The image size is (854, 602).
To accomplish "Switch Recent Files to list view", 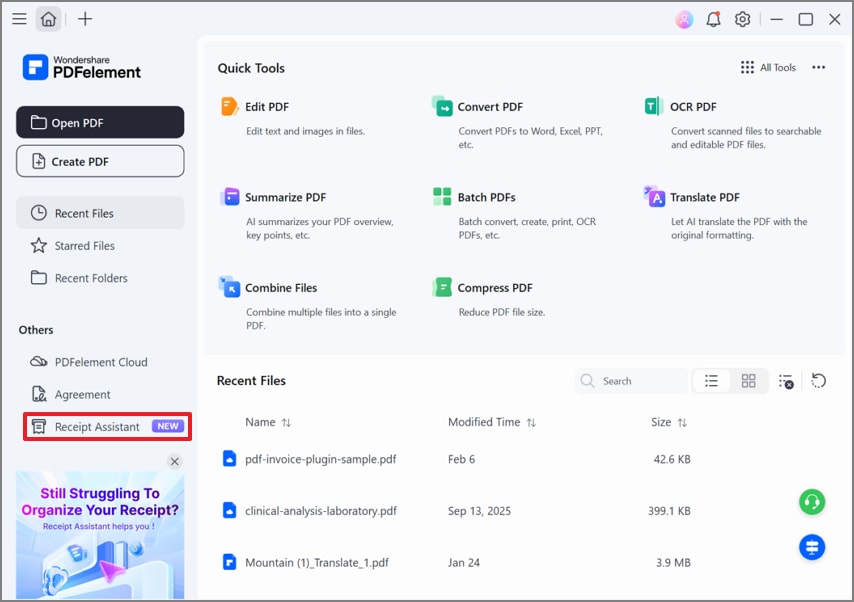I will coord(711,381).
